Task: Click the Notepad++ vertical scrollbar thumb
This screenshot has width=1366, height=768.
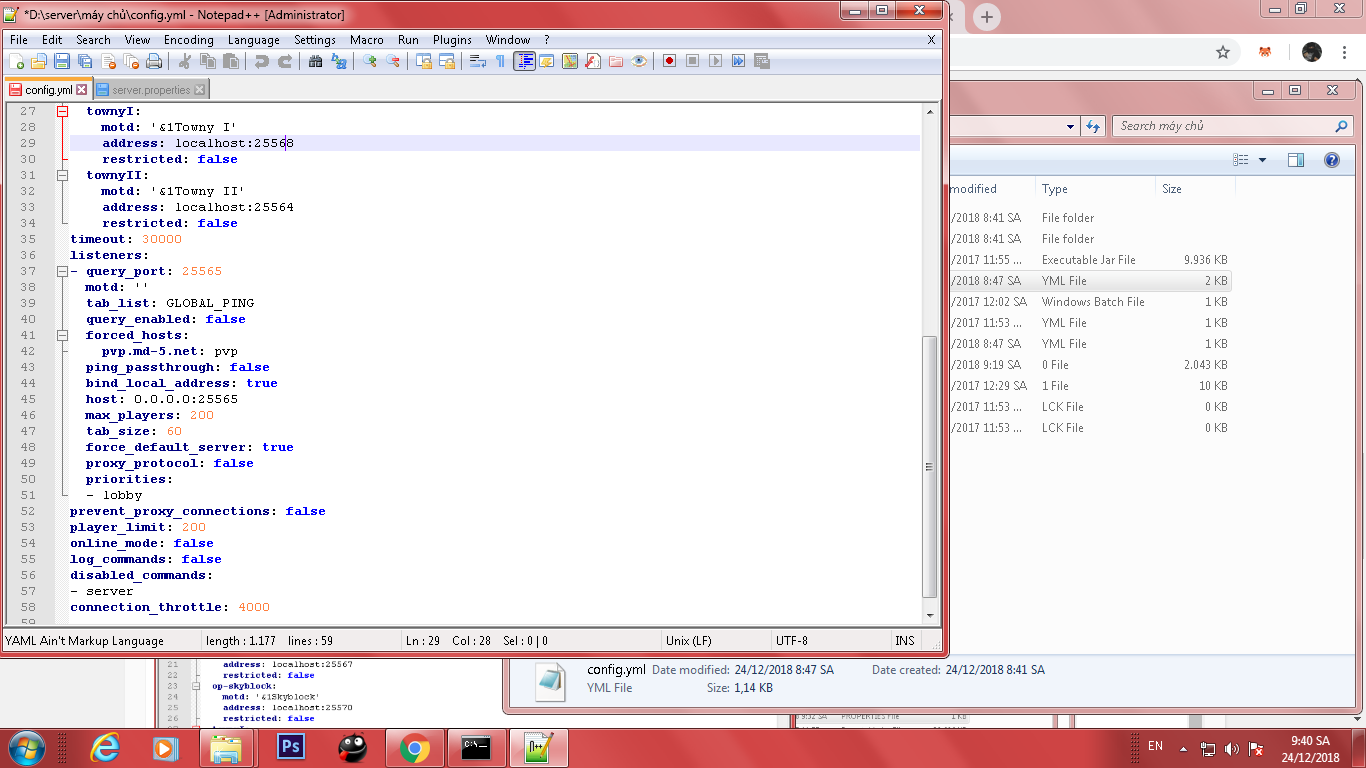Action: 929,465
